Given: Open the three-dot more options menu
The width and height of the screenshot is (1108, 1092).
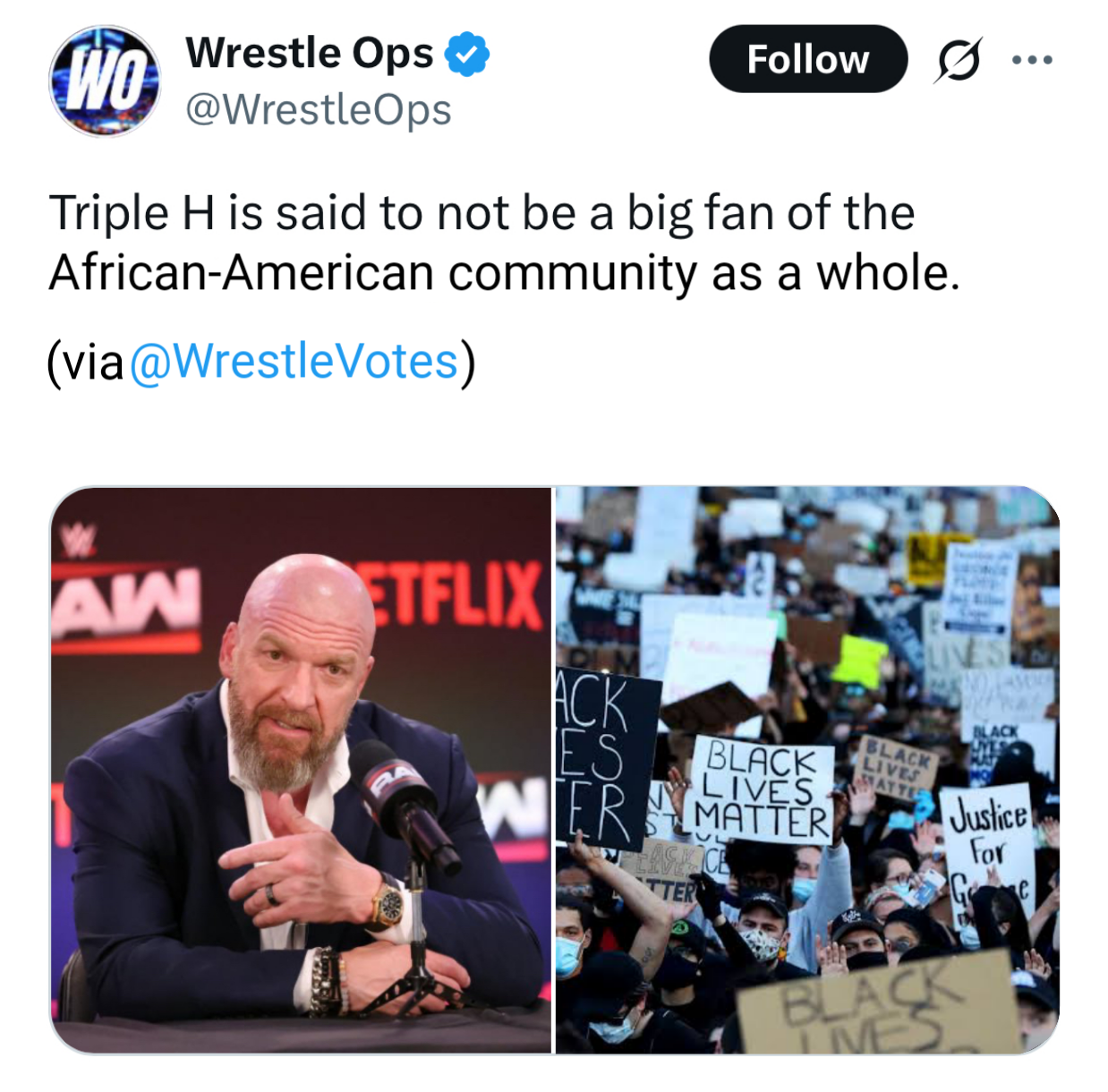Looking at the screenshot, I should tap(1032, 60).
